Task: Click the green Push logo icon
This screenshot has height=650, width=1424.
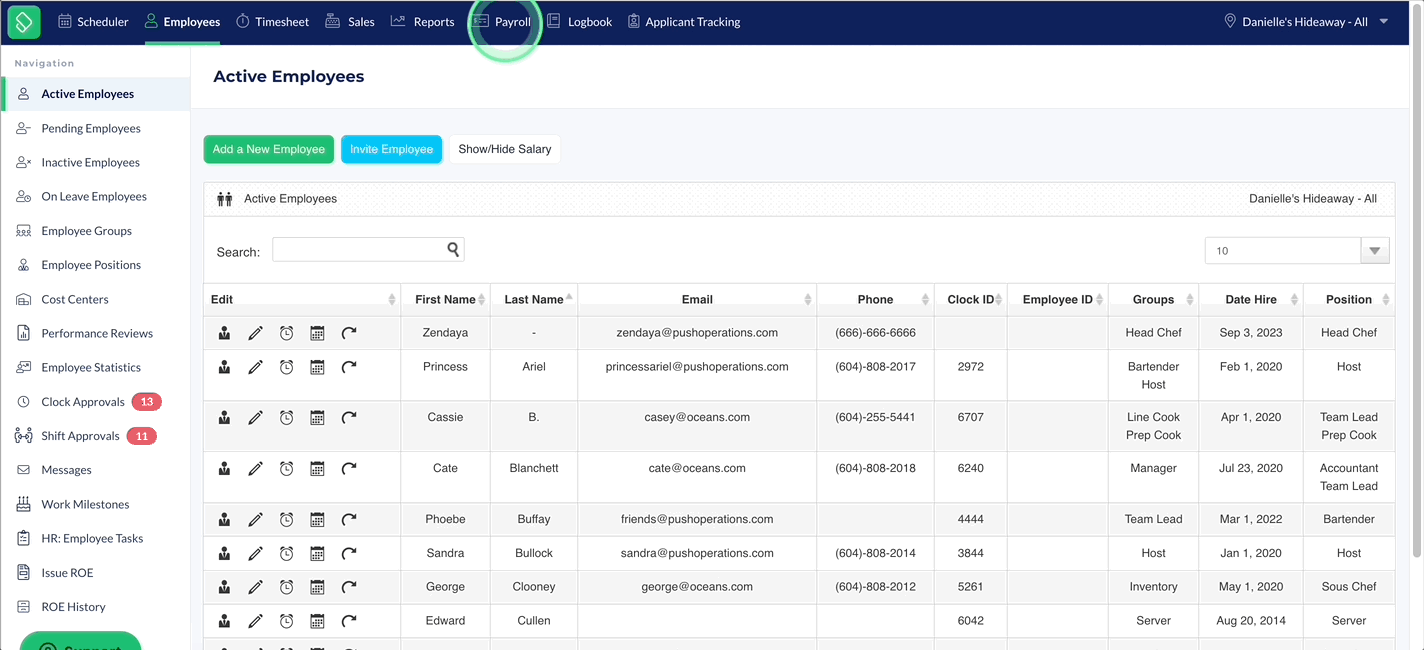Action: pyautogui.click(x=24, y=21)
